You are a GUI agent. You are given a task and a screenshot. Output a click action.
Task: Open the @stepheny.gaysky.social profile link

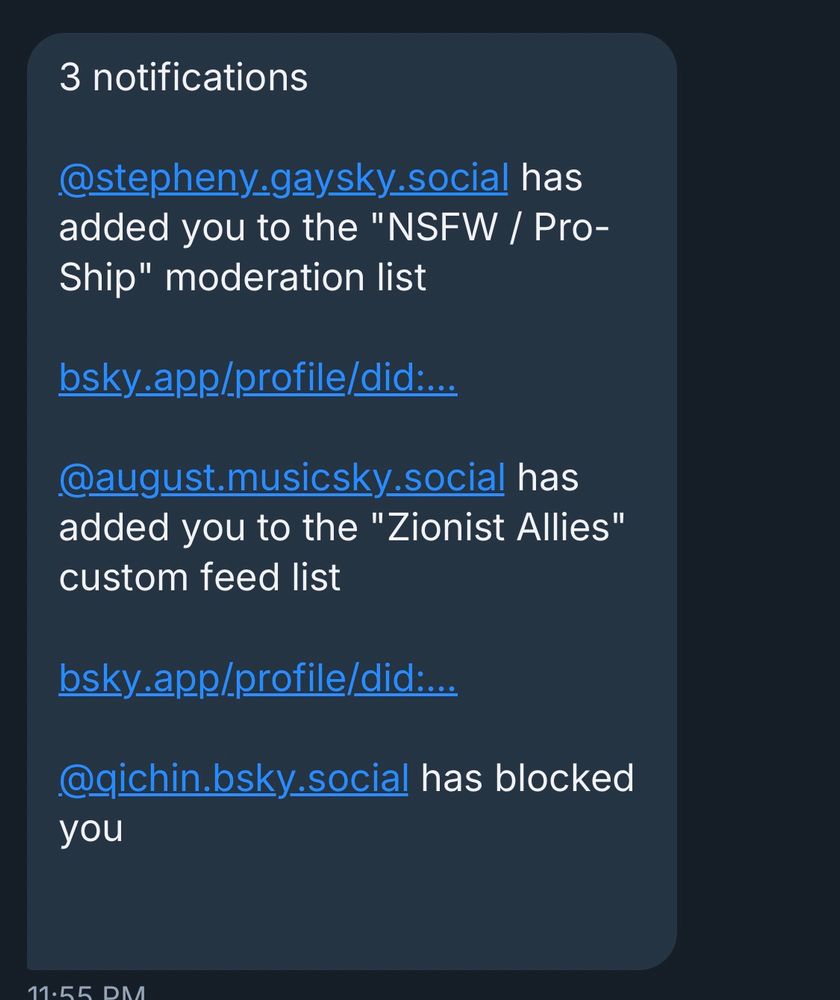click(283, 178)
